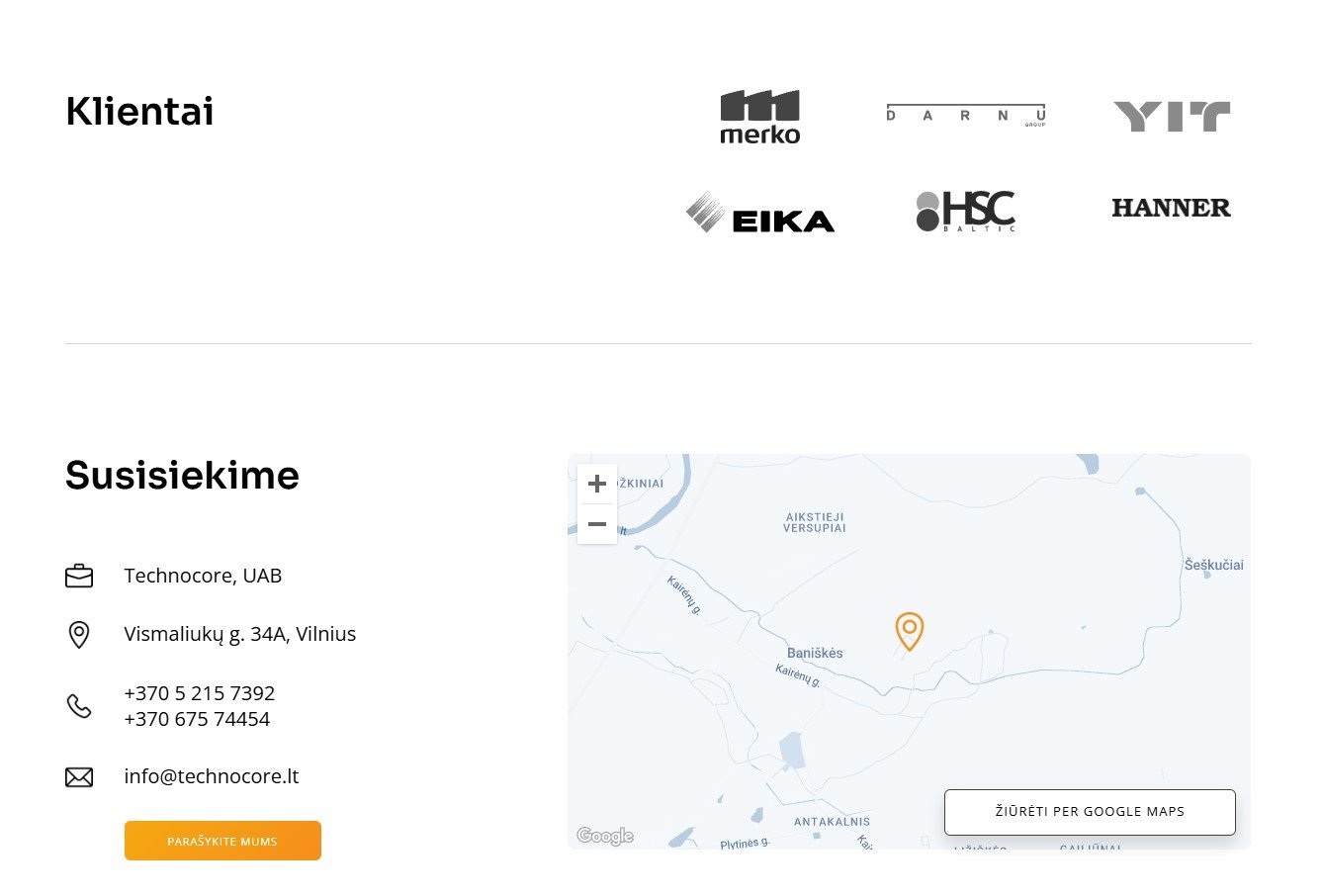The width and height of the screenshot is (1323, 896).
Task: Click the phone handset icon
Action: 79,706
